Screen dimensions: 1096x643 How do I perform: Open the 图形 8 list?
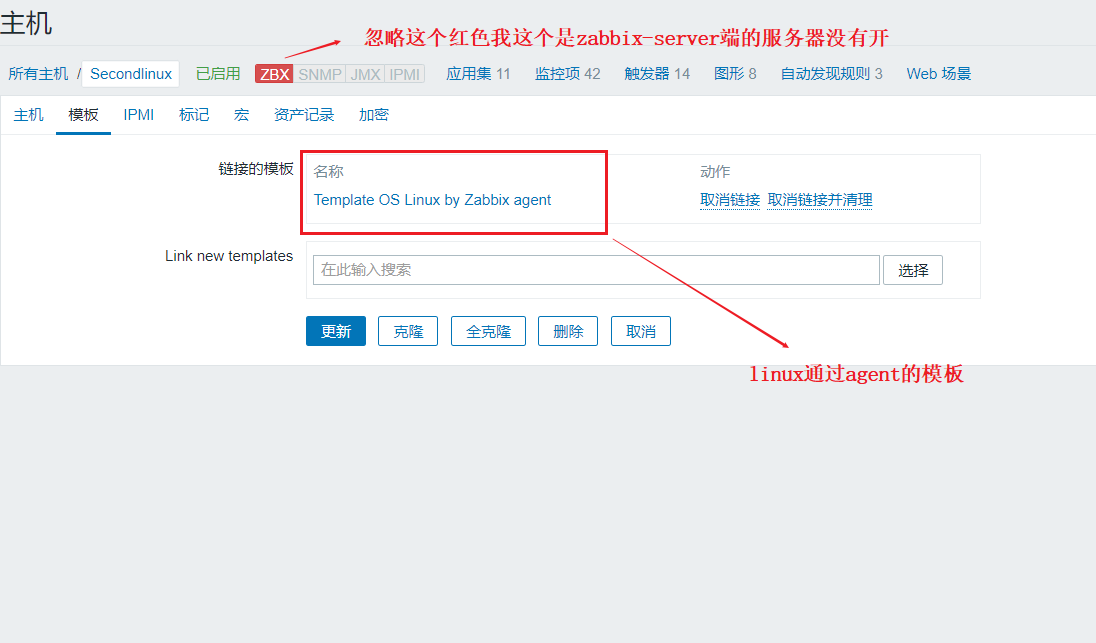735,73
